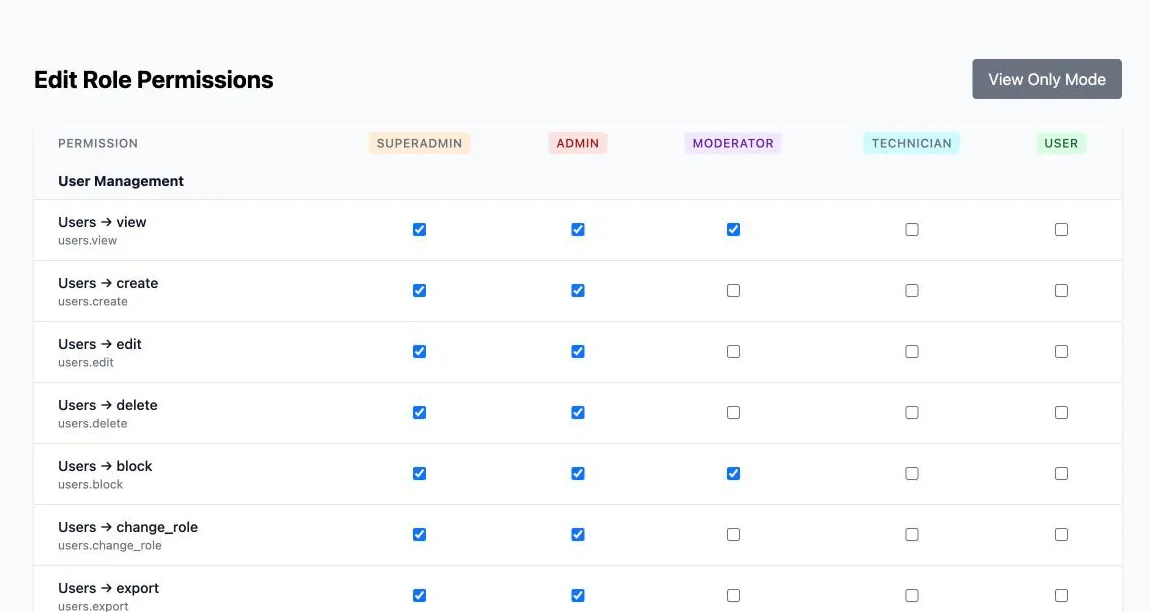Click the 'Users → view' label
Screen dimensions: 1150x612
[102, 222]
